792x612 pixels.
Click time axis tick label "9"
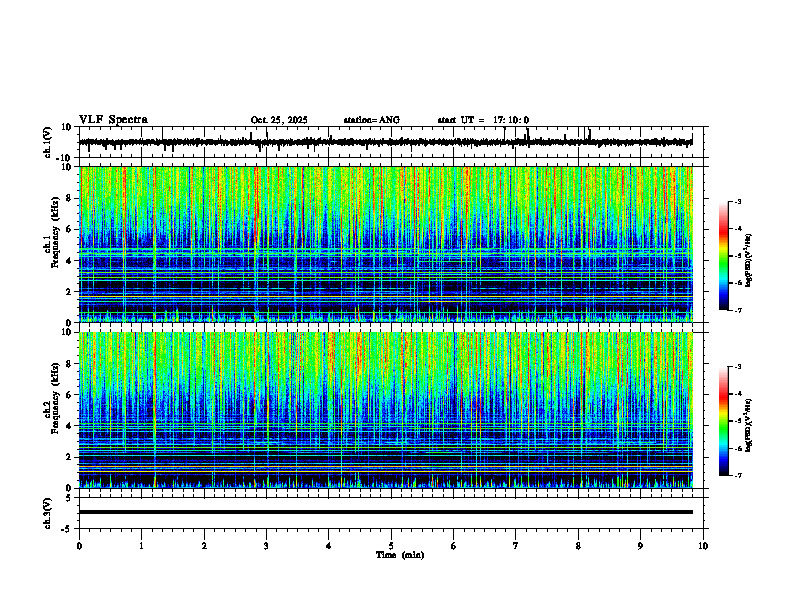[x=640, y=546]
